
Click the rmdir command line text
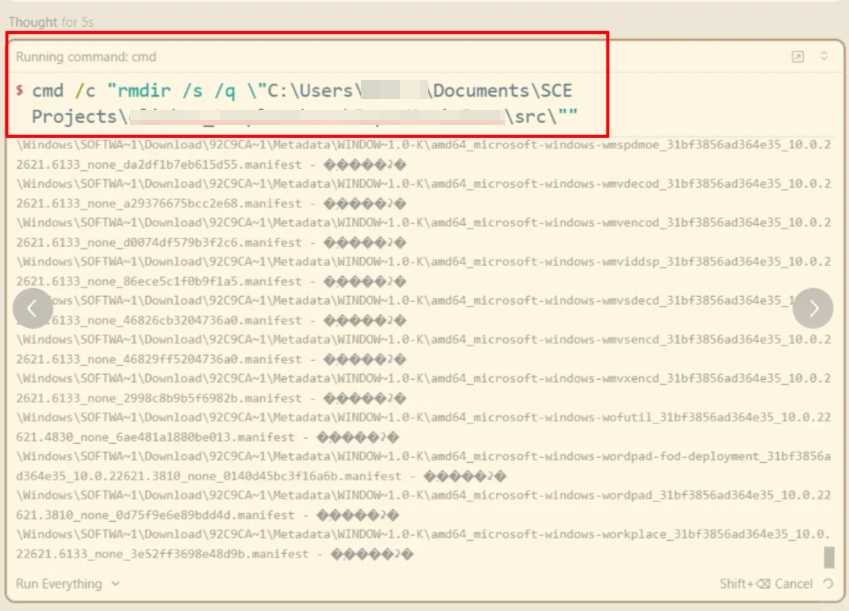[304, 103]
